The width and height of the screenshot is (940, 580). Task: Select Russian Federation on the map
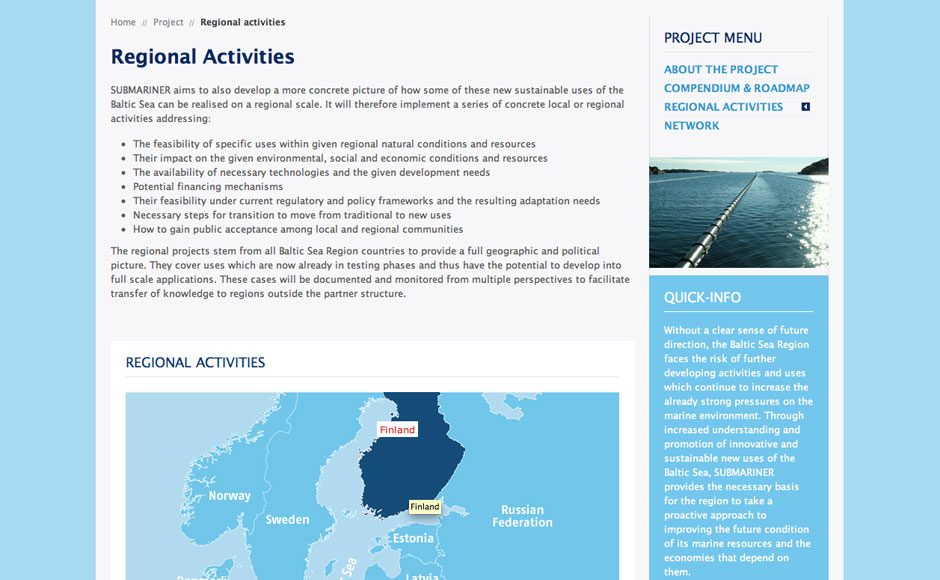[522, 516]
